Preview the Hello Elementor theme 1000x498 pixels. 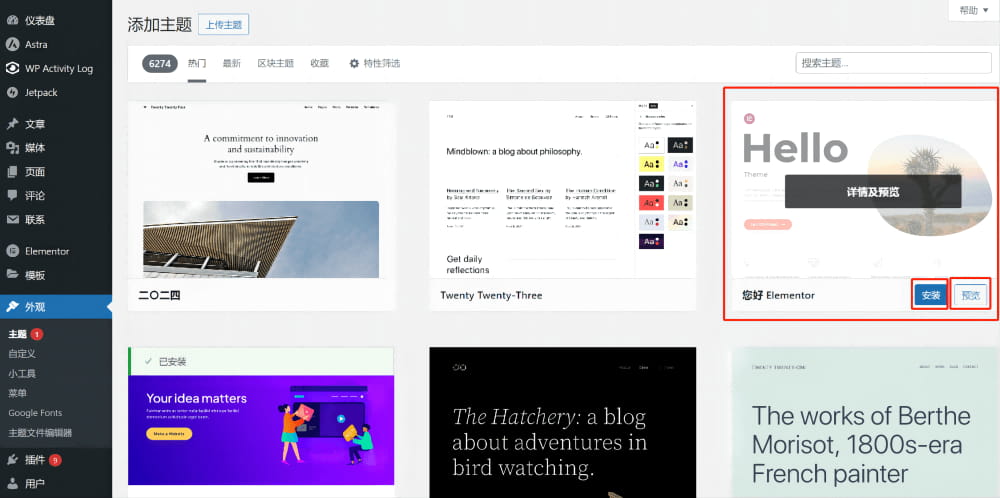971,295
